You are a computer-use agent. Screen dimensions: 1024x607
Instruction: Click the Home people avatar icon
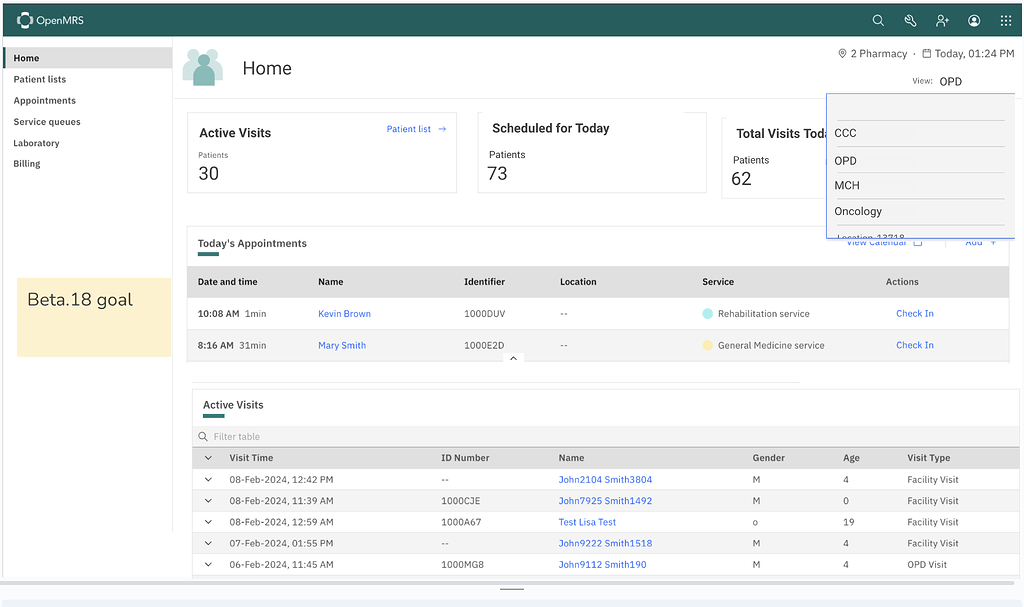click(x=204, y=67)
